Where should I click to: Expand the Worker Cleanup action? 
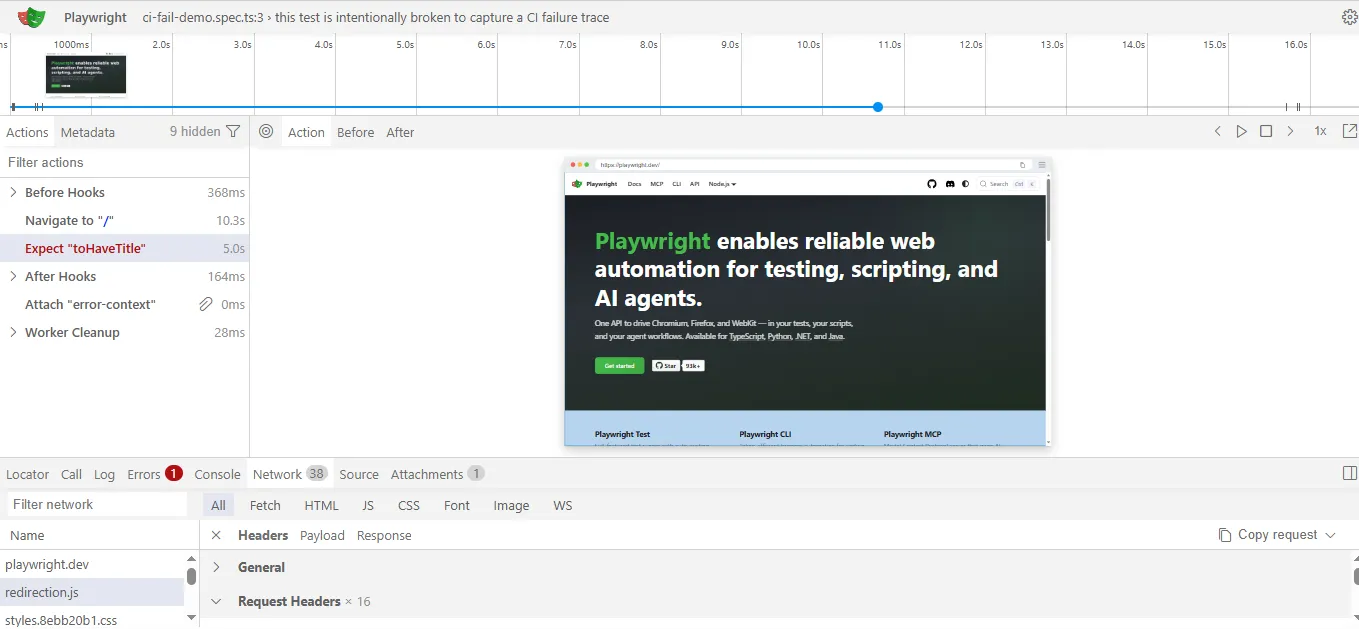point(13,332)
